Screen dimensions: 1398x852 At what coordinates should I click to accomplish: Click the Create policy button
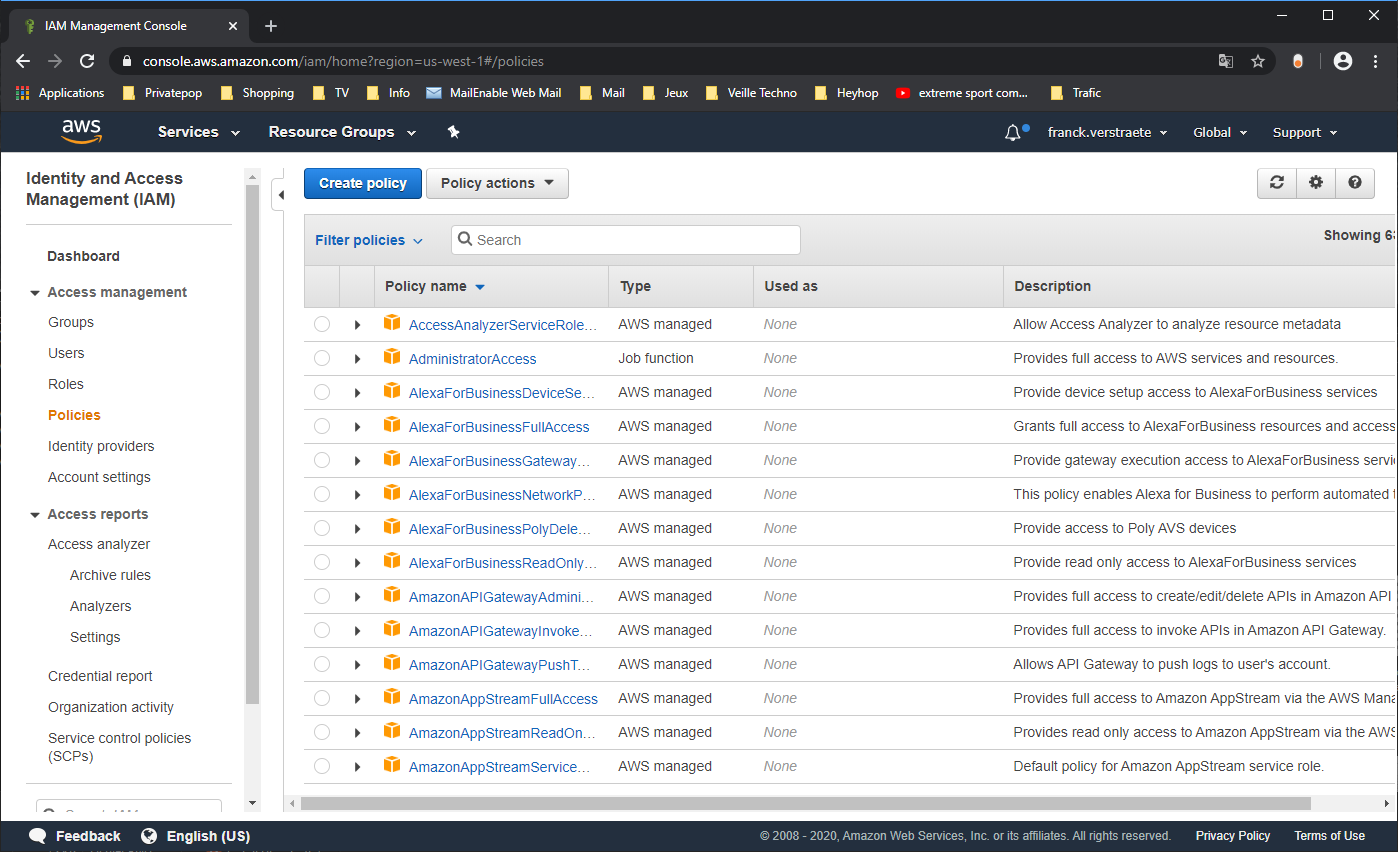click(363, 183)
